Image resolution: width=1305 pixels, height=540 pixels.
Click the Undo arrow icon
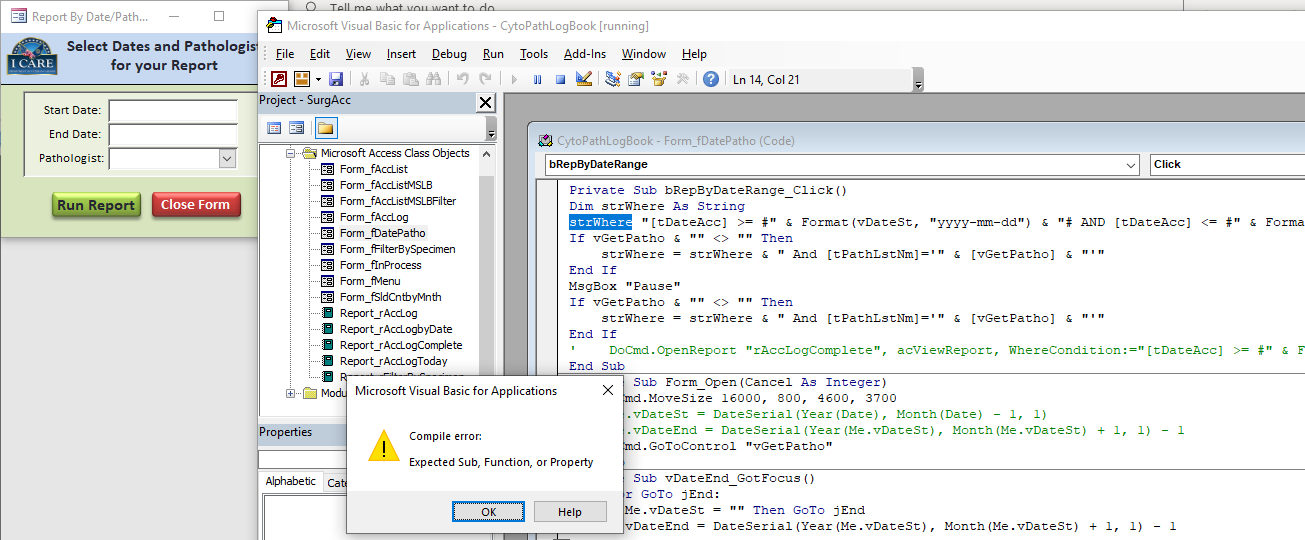462,79
